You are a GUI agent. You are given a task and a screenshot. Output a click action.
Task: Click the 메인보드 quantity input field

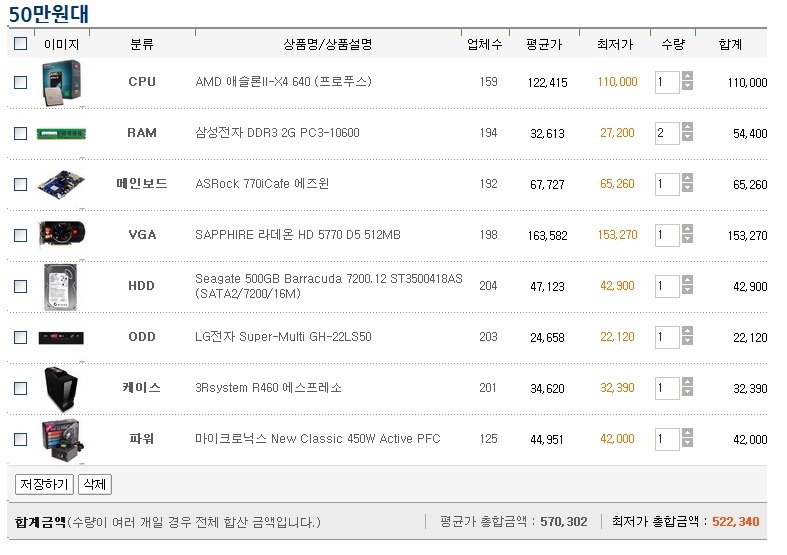coord(667,184)
